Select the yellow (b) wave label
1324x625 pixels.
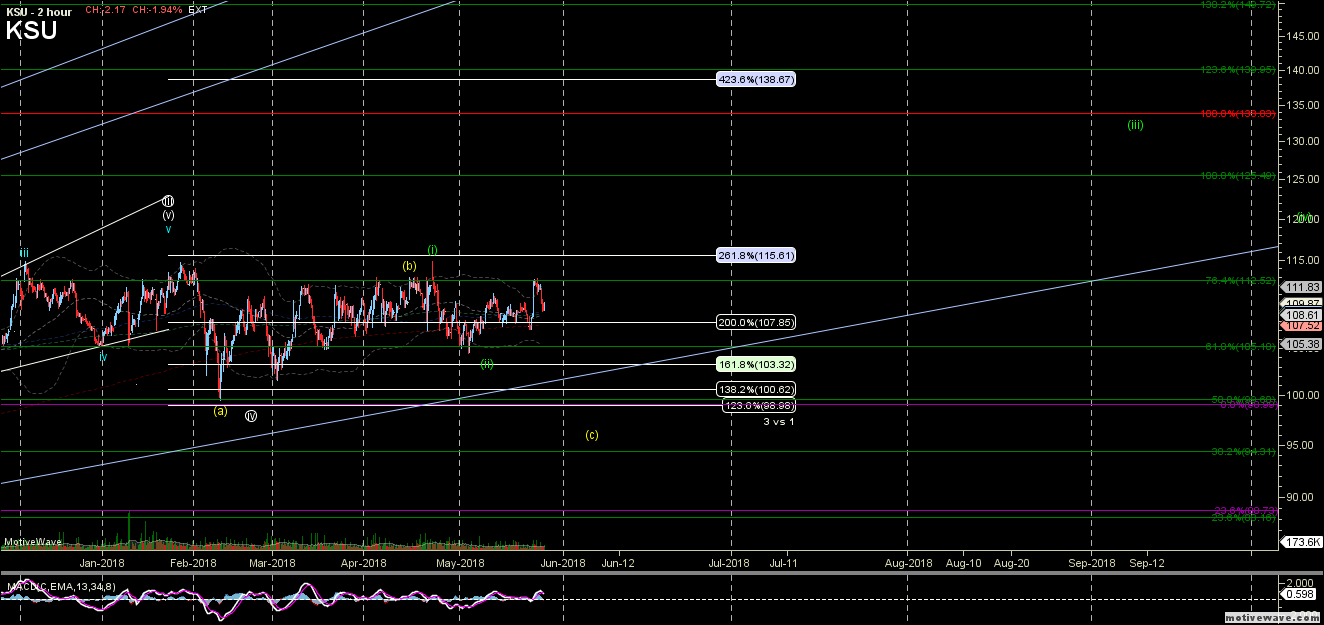point(409,266)
